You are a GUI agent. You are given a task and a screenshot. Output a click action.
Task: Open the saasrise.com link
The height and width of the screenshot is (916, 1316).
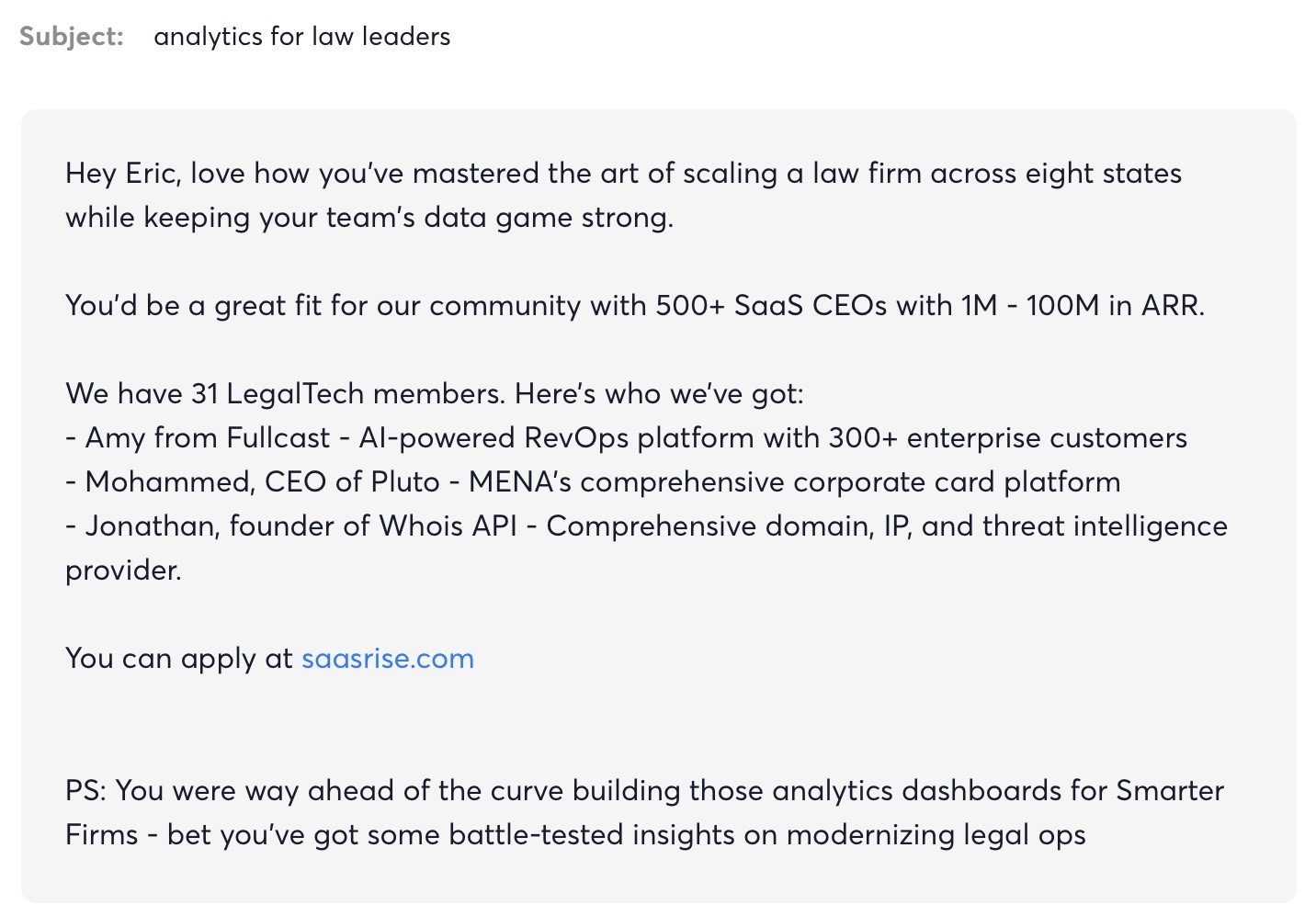(x=387, y=659)
